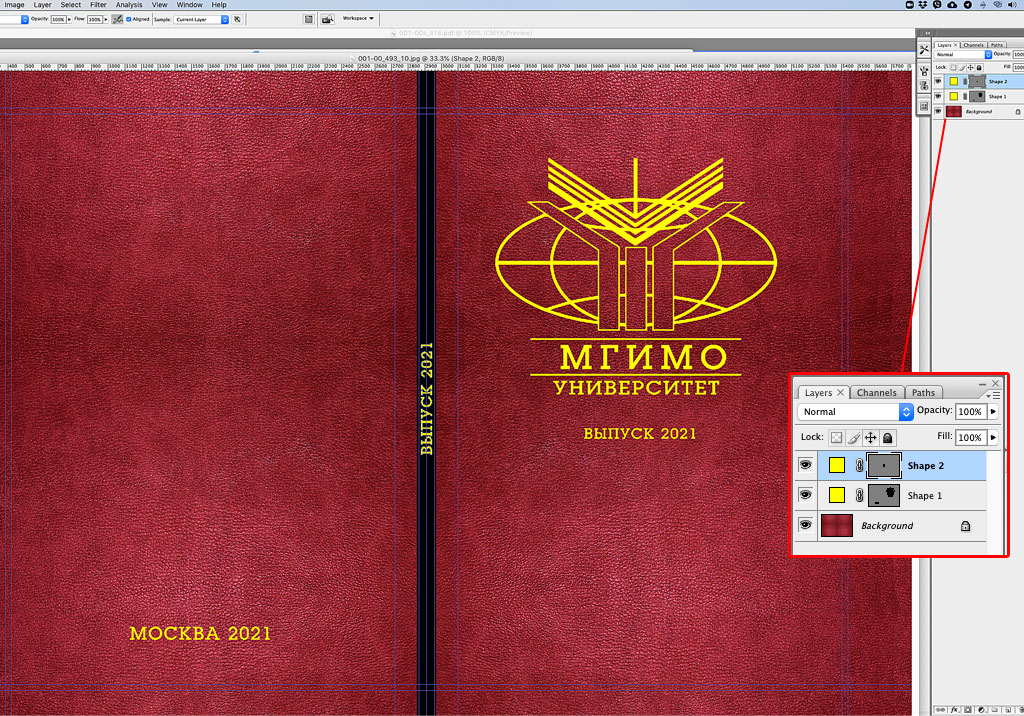Launch Bridge from the options bar icon
The height and width of the screenshot is (716, 1024).
(x=327, y=20)
